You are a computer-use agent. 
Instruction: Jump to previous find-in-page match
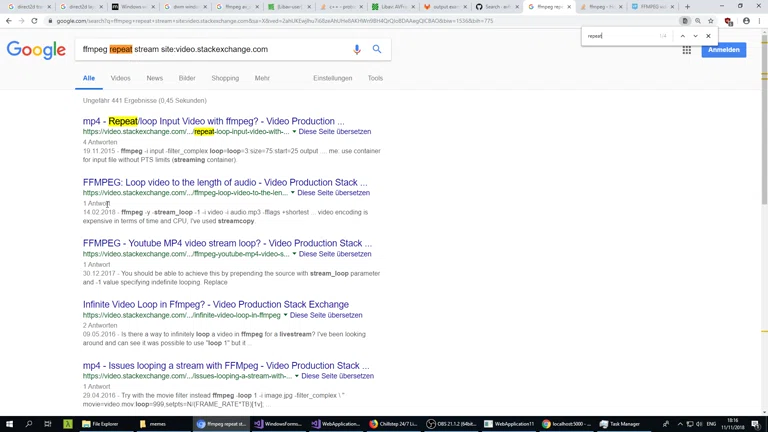point(682,36)
